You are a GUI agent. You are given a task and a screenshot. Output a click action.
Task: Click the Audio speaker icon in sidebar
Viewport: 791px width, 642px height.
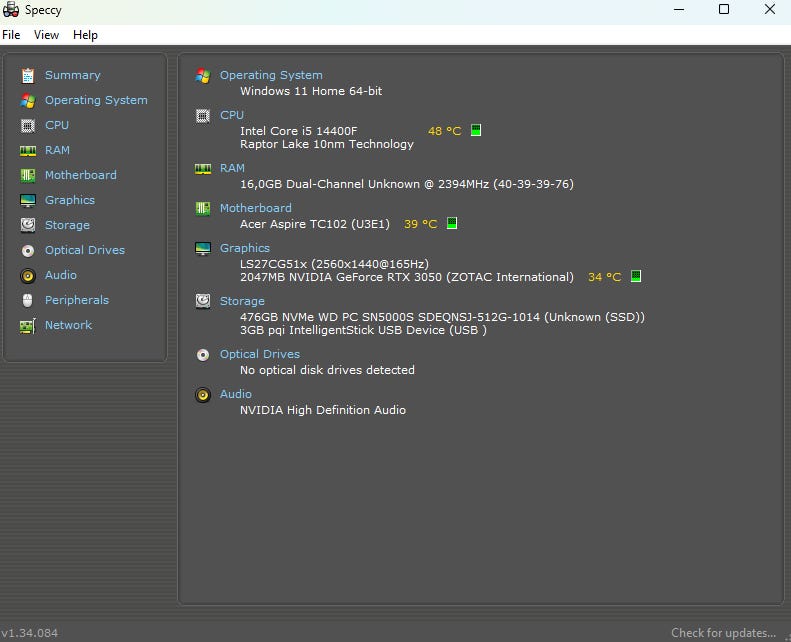[x=28, y=275]
